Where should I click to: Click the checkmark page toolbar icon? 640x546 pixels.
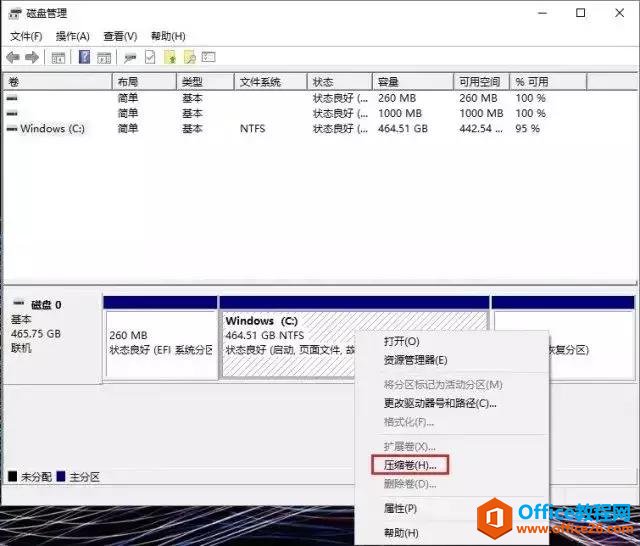click(x=150, y=58)
